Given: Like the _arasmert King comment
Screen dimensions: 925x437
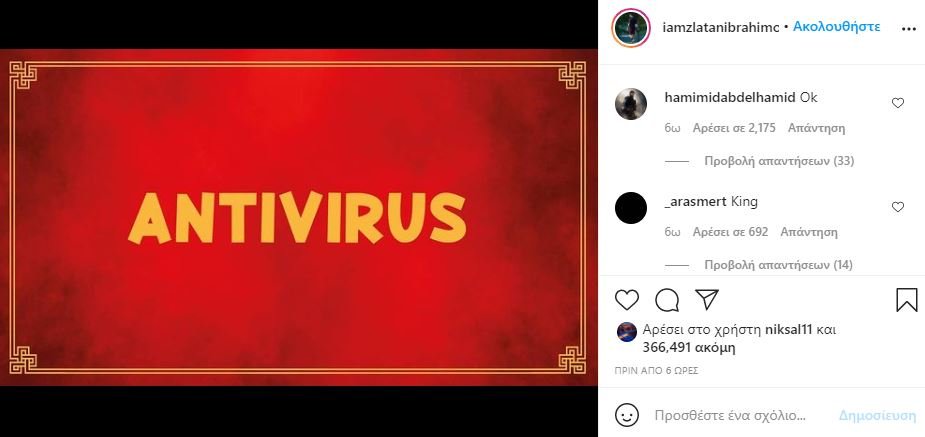Looking at the screenshot, I should (897, 207).
